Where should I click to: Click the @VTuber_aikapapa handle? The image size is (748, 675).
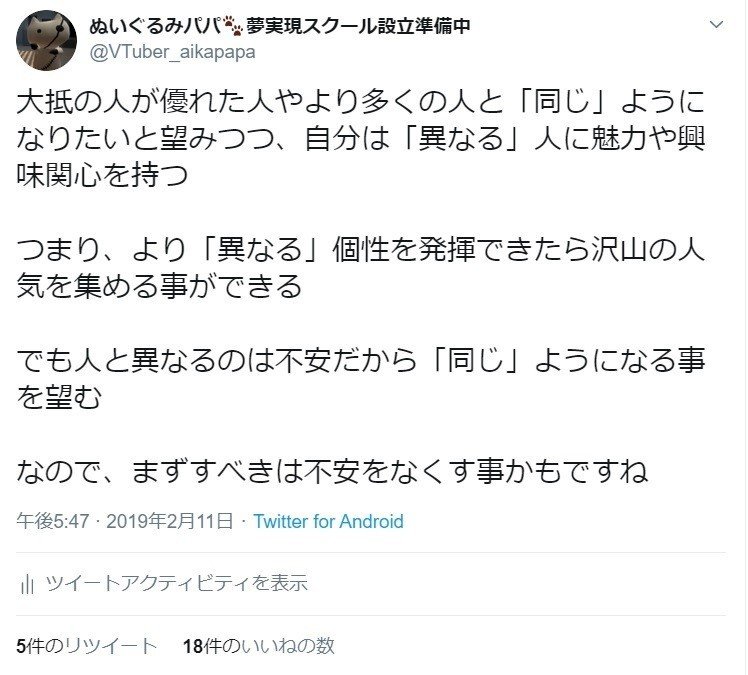[x=172, y=52]
